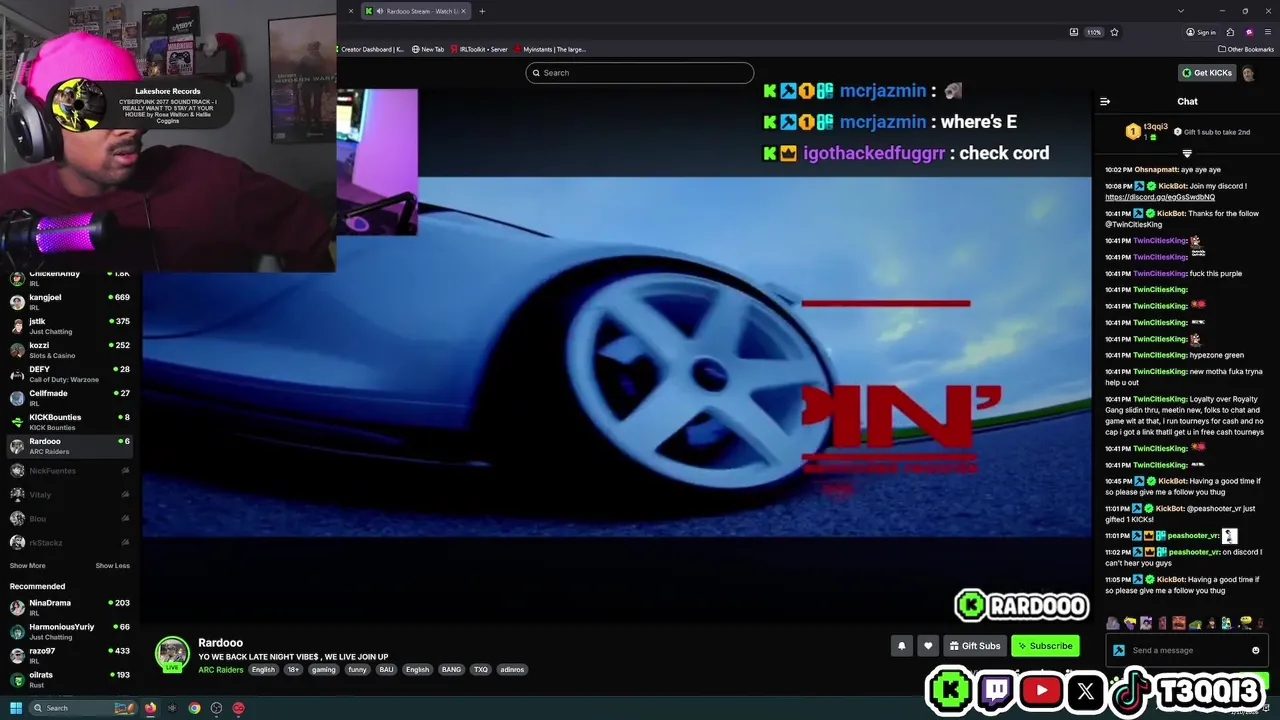The width and height of the screenshot is (1280, 720).
Task: Open offline NickFuentes channel
Action: 70,470
